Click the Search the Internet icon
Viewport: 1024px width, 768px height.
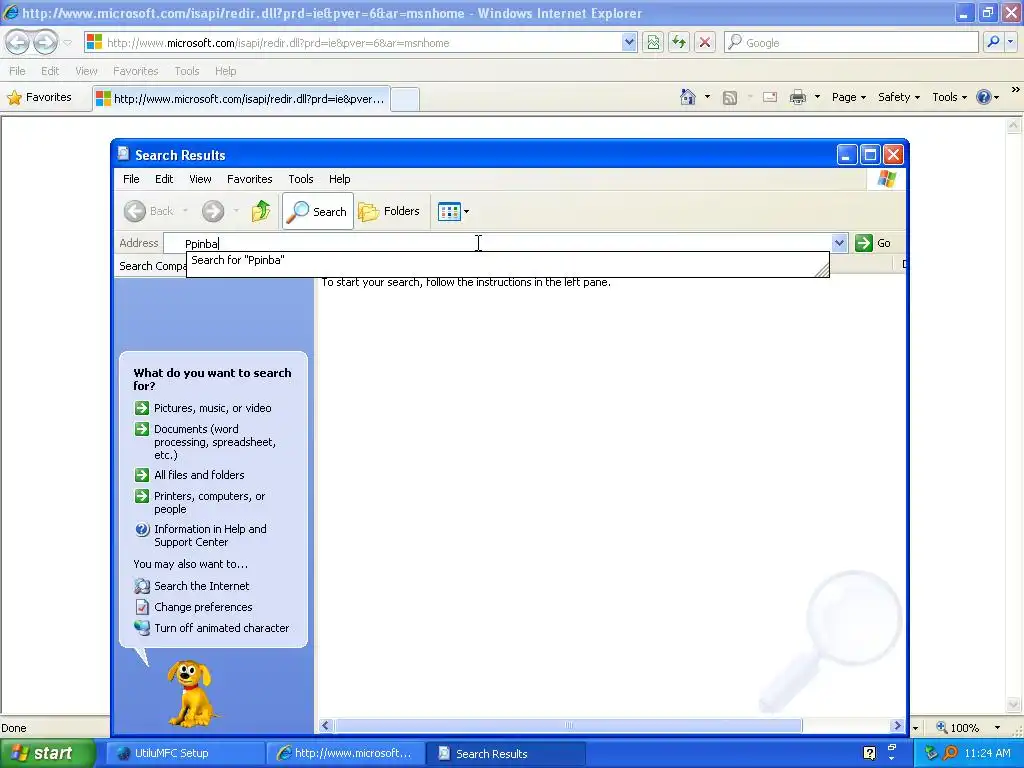click(x=142, y=586)
